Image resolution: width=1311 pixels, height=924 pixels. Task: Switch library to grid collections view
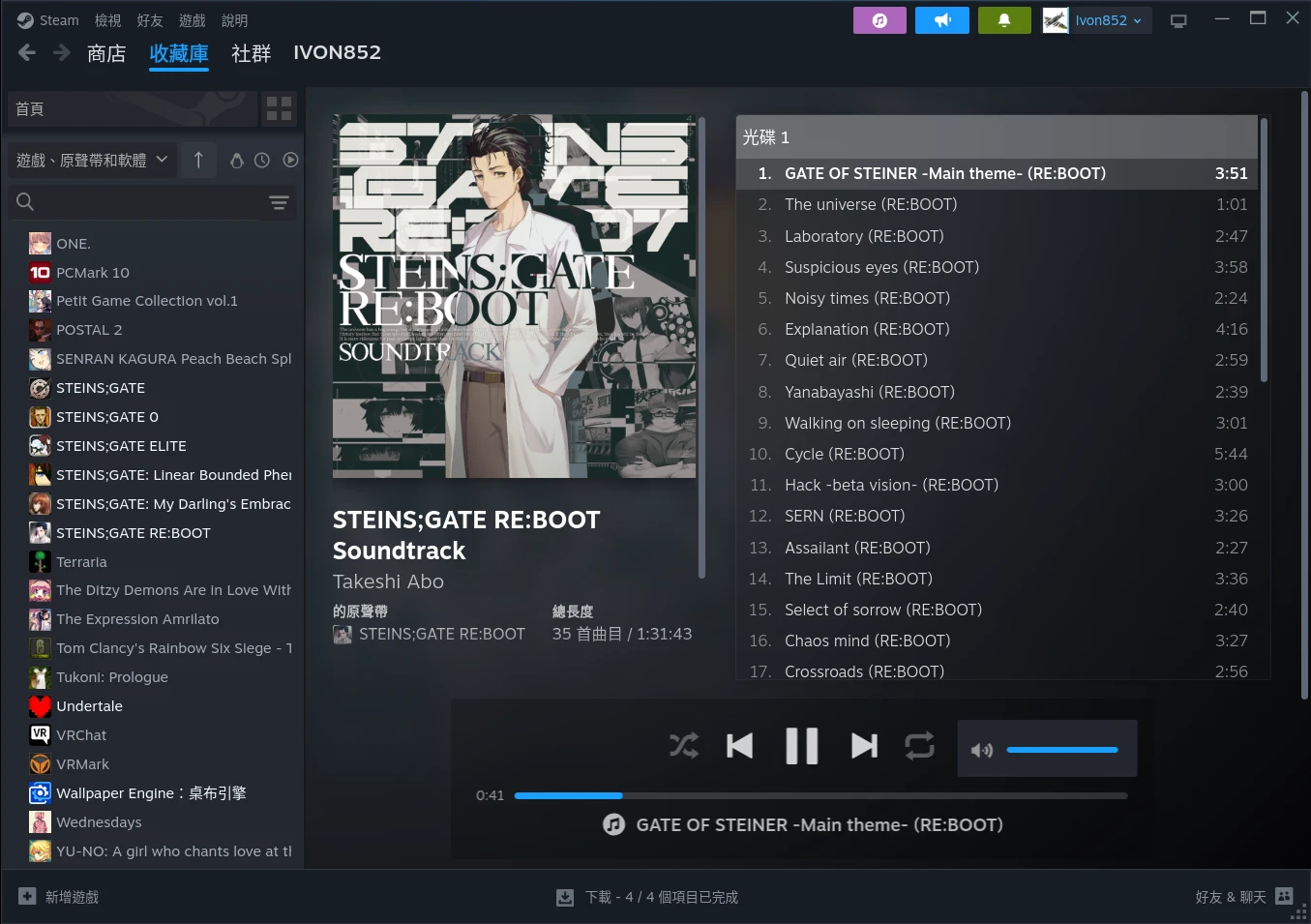point(280,109)
